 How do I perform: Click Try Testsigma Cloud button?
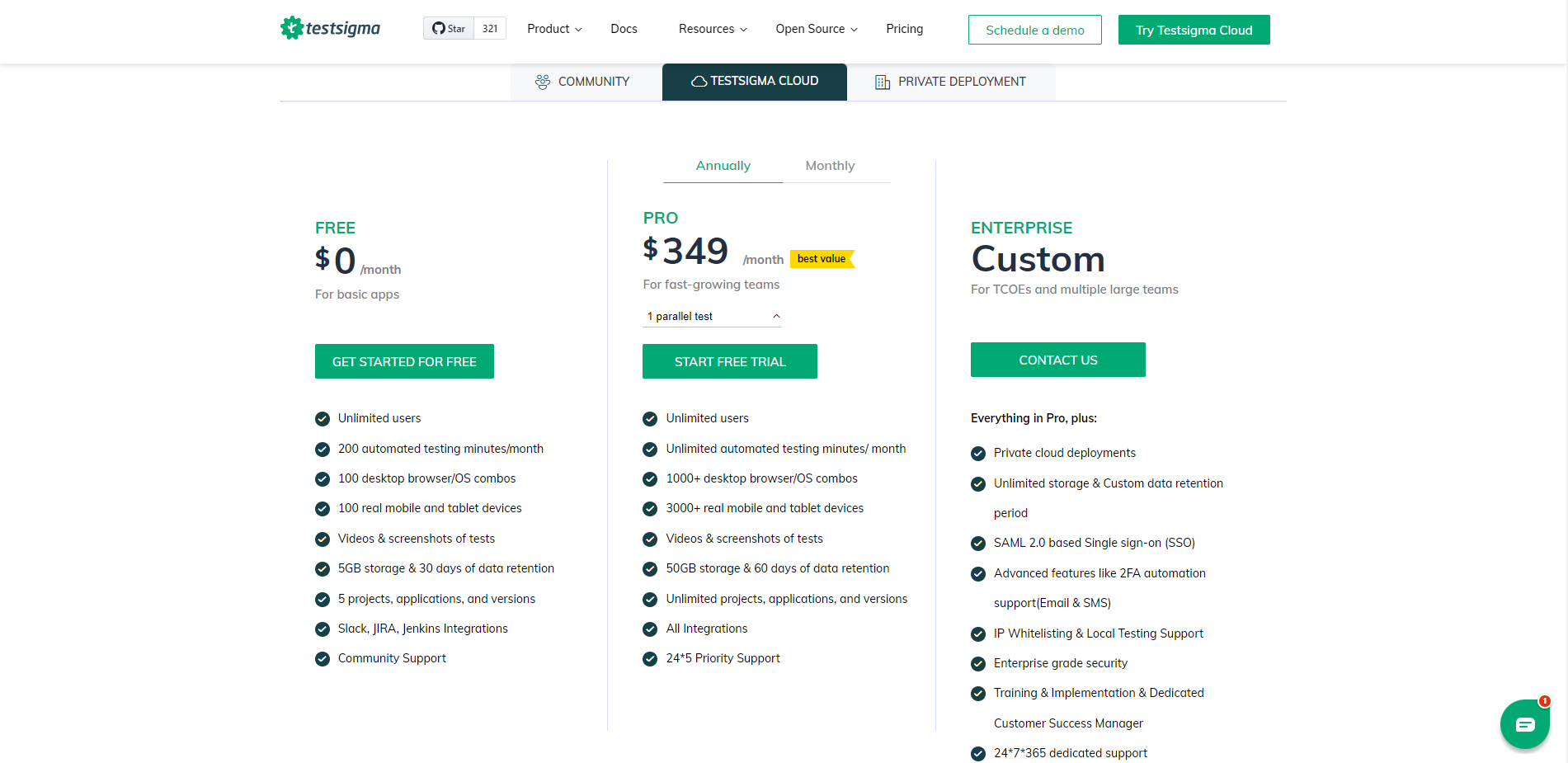pos(1194,30)
